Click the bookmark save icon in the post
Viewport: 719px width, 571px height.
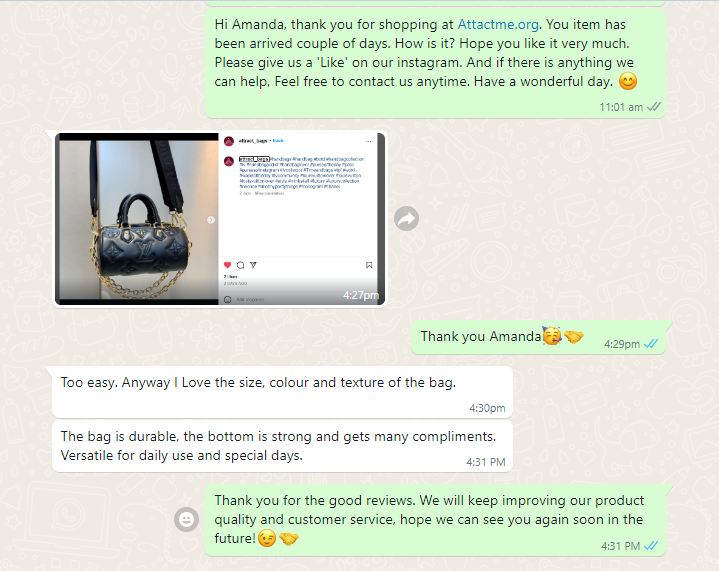(x=369, y=265)
